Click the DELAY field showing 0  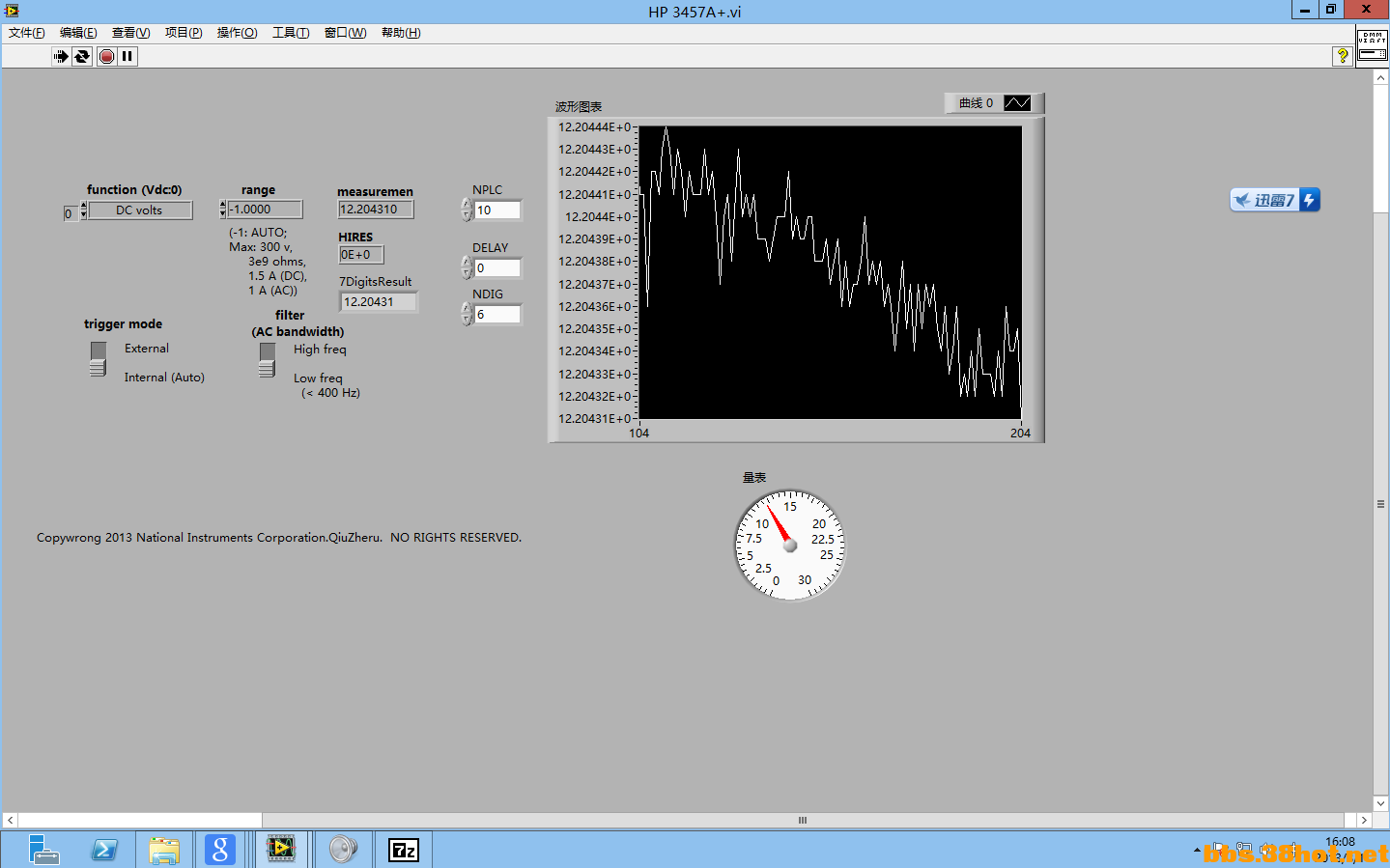(497, 267)
